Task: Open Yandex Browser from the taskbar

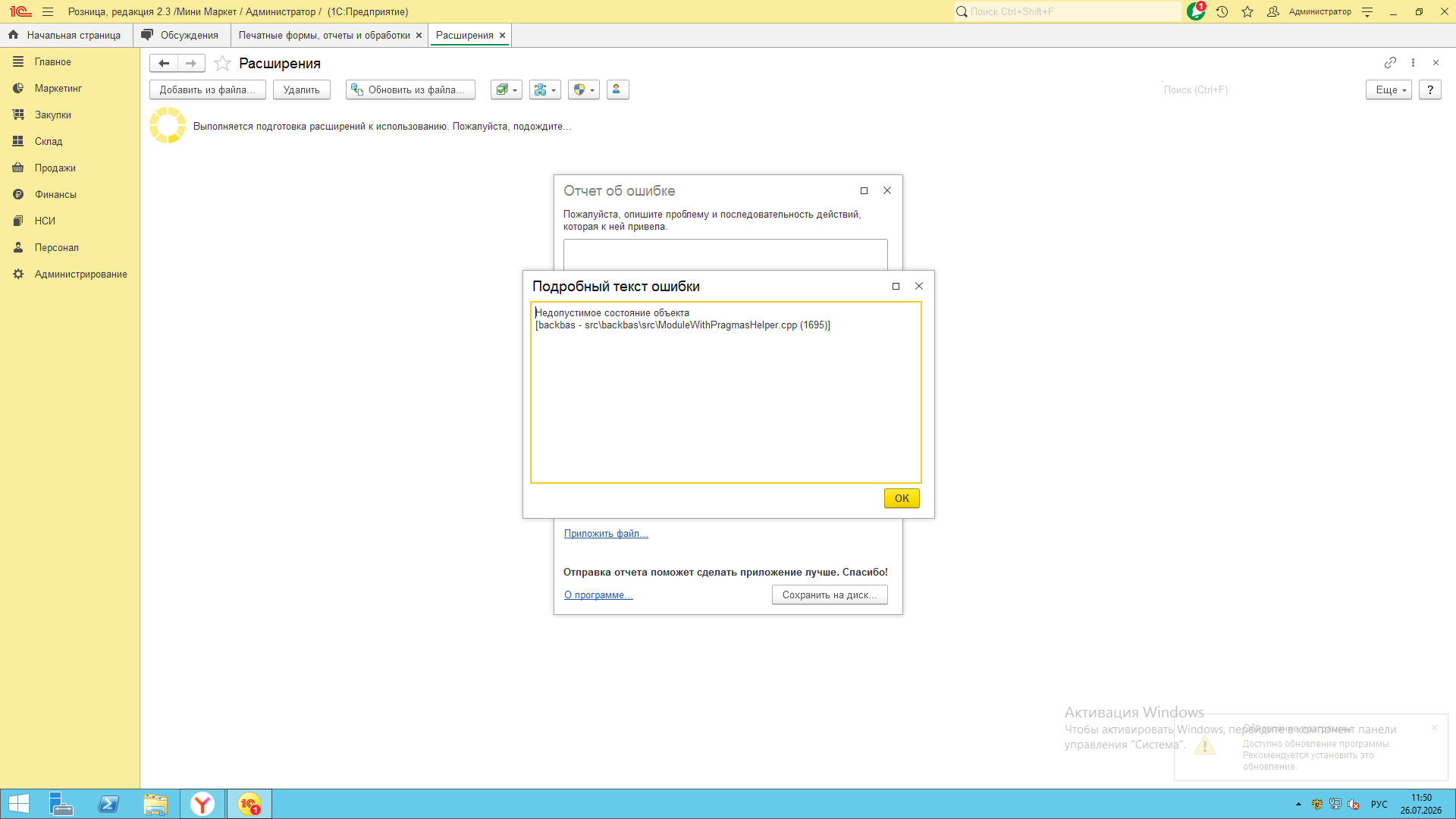Action: [202, 804]
